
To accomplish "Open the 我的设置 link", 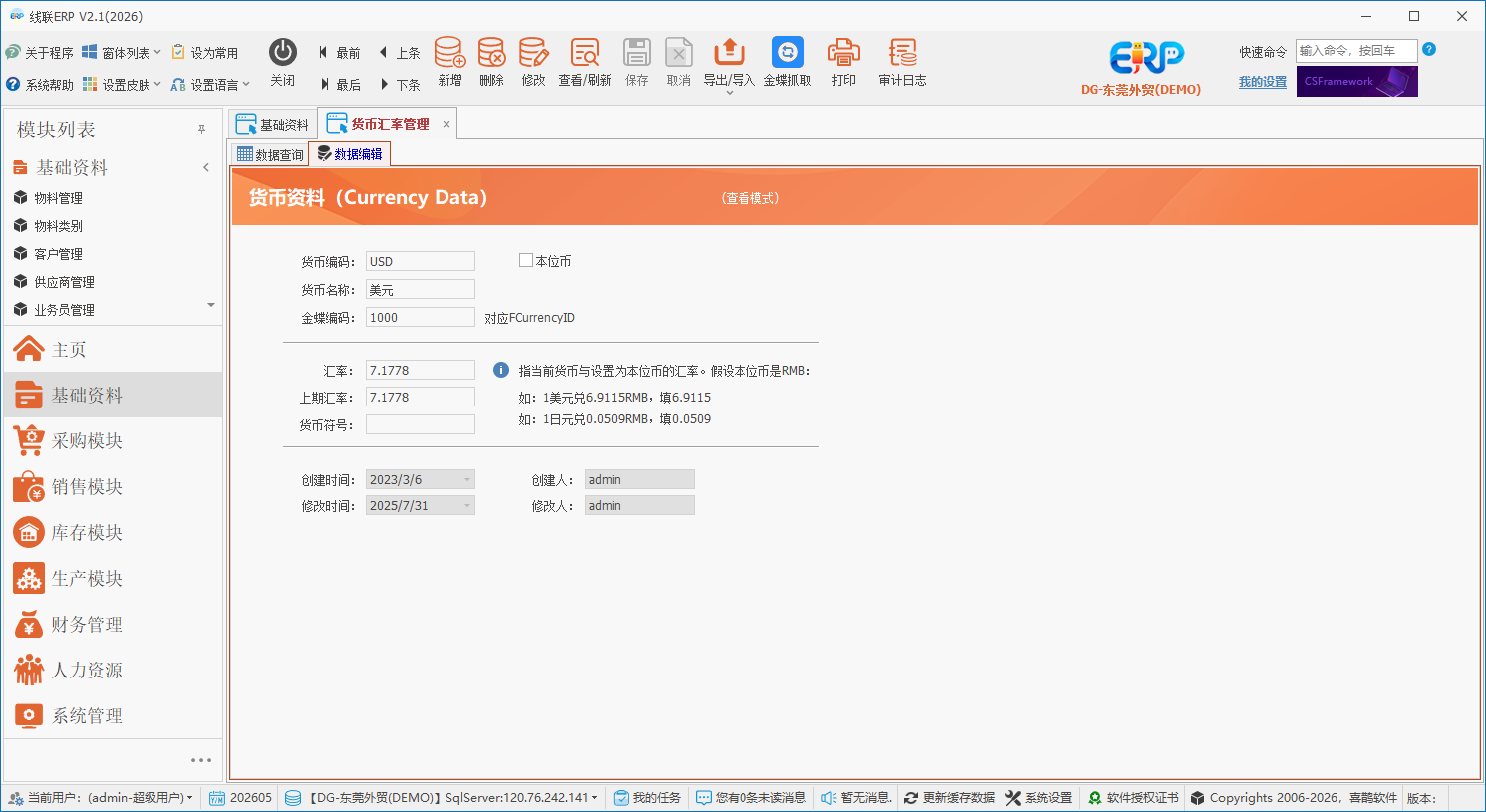I will coord(1263,82).
